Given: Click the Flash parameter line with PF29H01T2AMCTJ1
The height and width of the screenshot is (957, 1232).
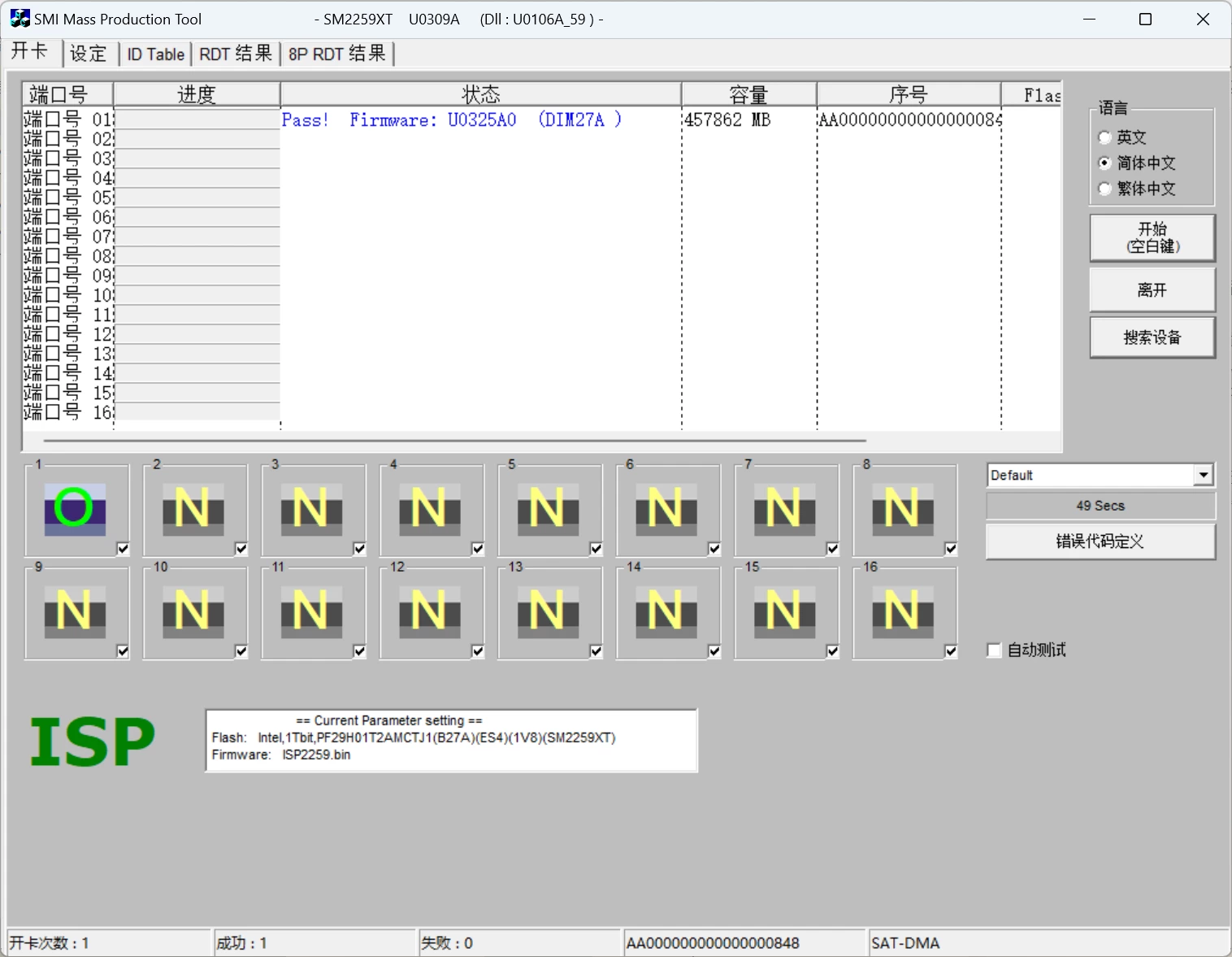Looking at the screenshot, I should point(414,738).
